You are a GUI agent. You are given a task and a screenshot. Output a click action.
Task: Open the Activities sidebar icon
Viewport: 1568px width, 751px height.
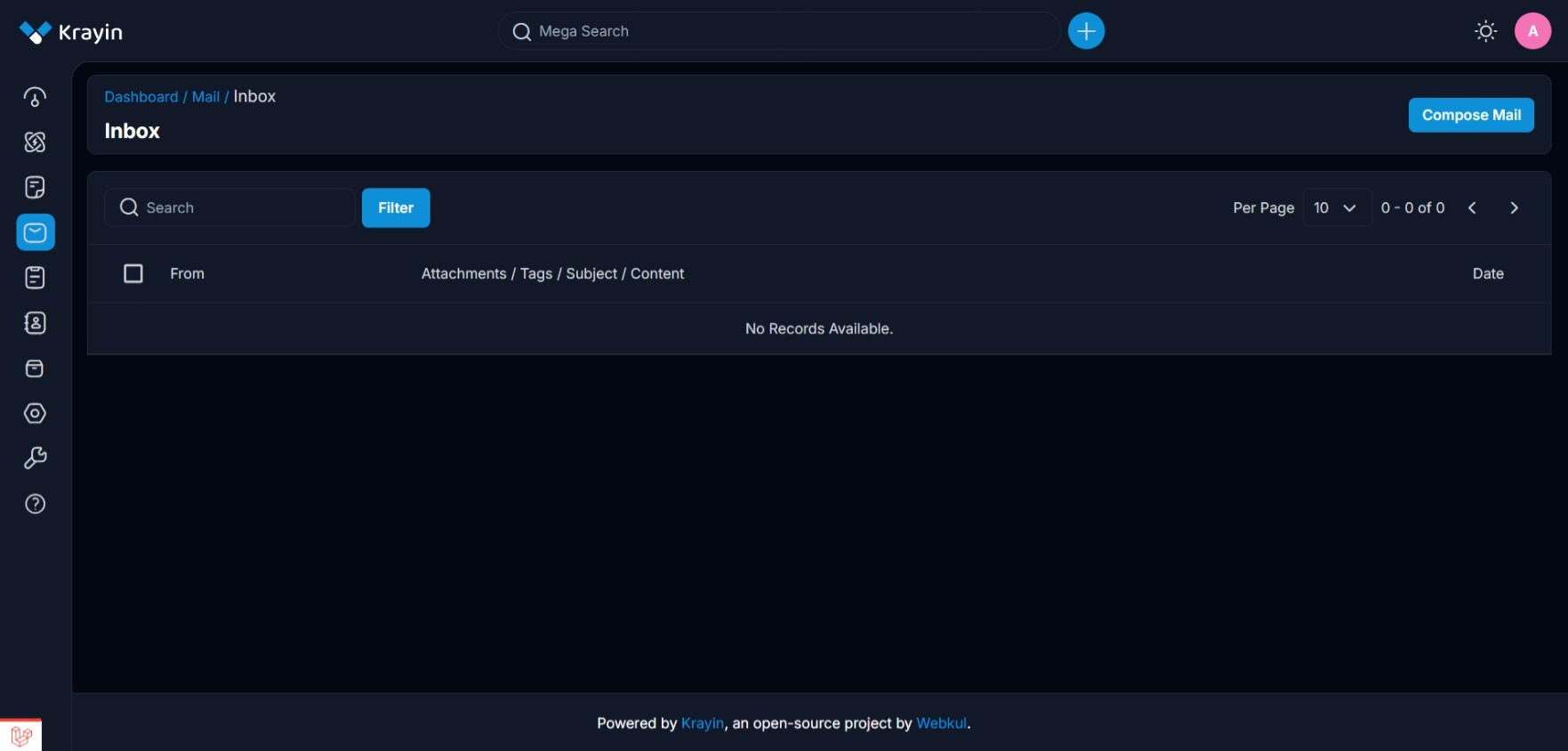coord(35,278)
